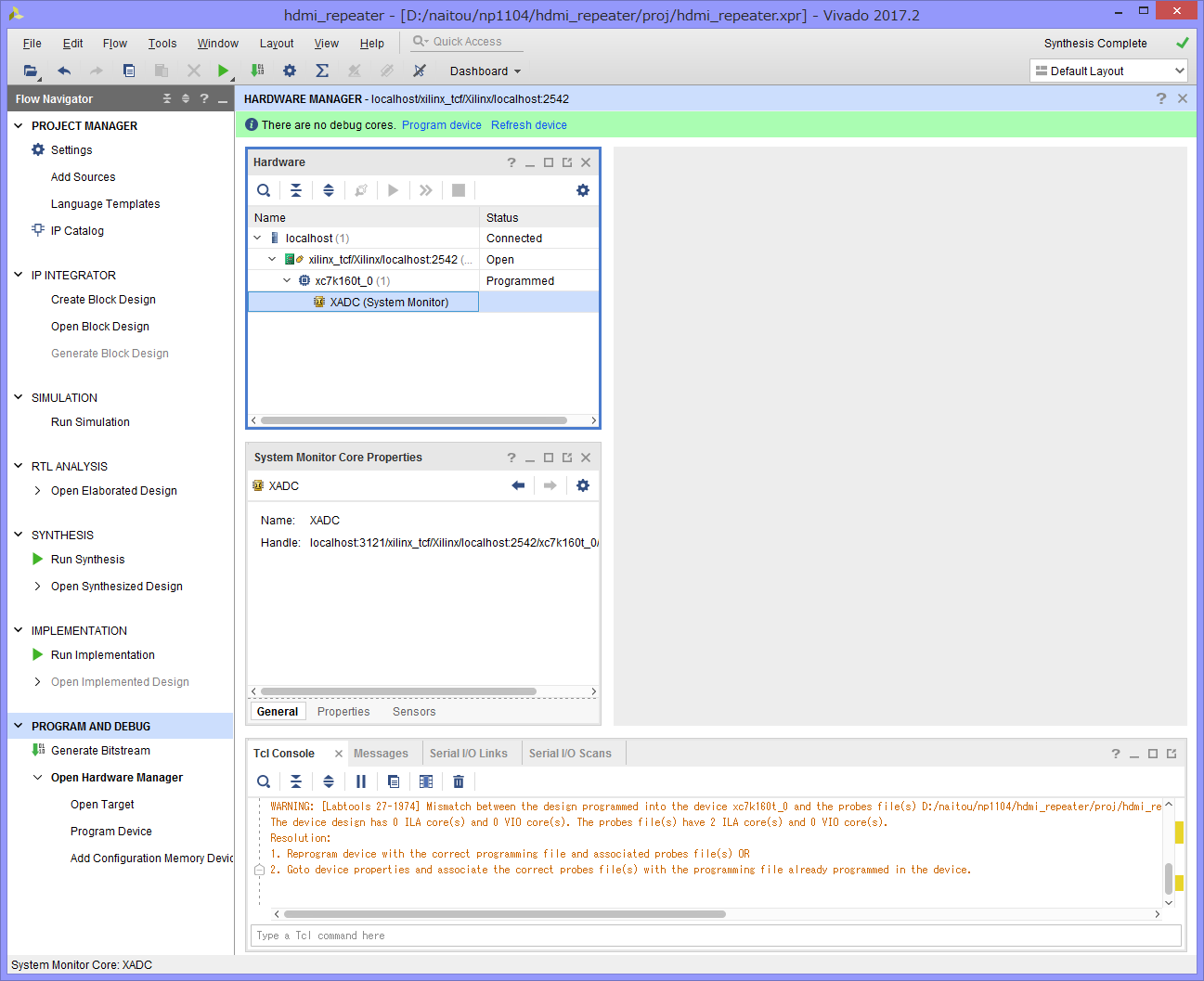Pause Tcl Console output
This screenshot has width=1204, height=981.
[x=361, y=781]
